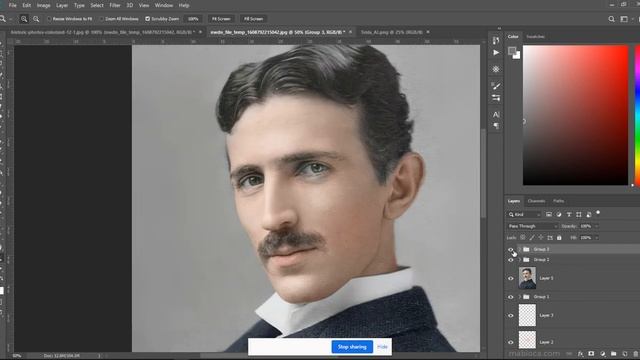Open the Opacity slider dropdown arrow
This screenshot has width=640, height=360.
coord(596,226)
